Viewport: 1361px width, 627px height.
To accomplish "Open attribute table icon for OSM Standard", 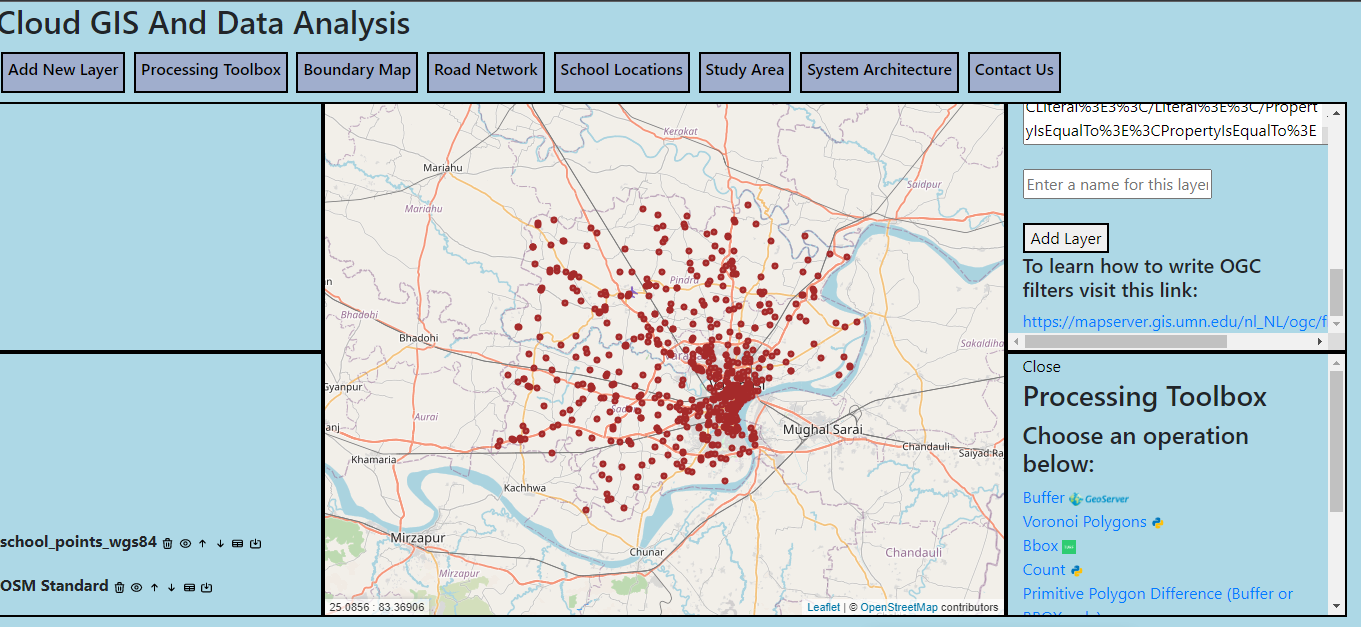I will click(189, 588).
